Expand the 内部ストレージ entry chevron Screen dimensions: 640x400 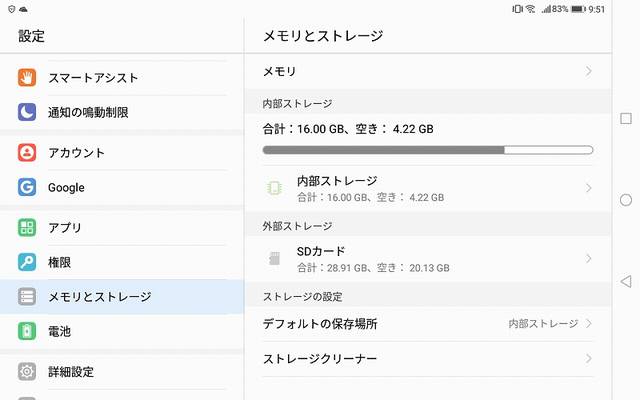click(588, 188)
